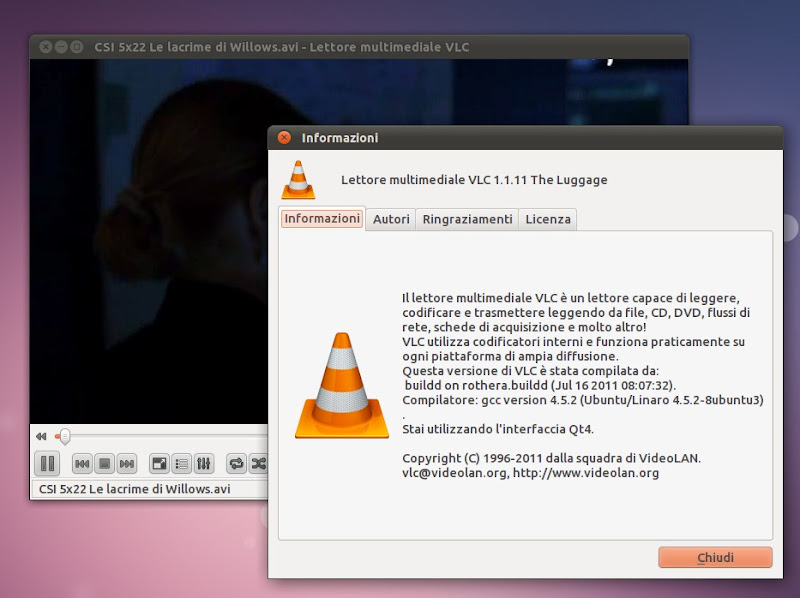Viewport: 800px width, 598px height.
Task: Stop the video playback
Action: 104,464
